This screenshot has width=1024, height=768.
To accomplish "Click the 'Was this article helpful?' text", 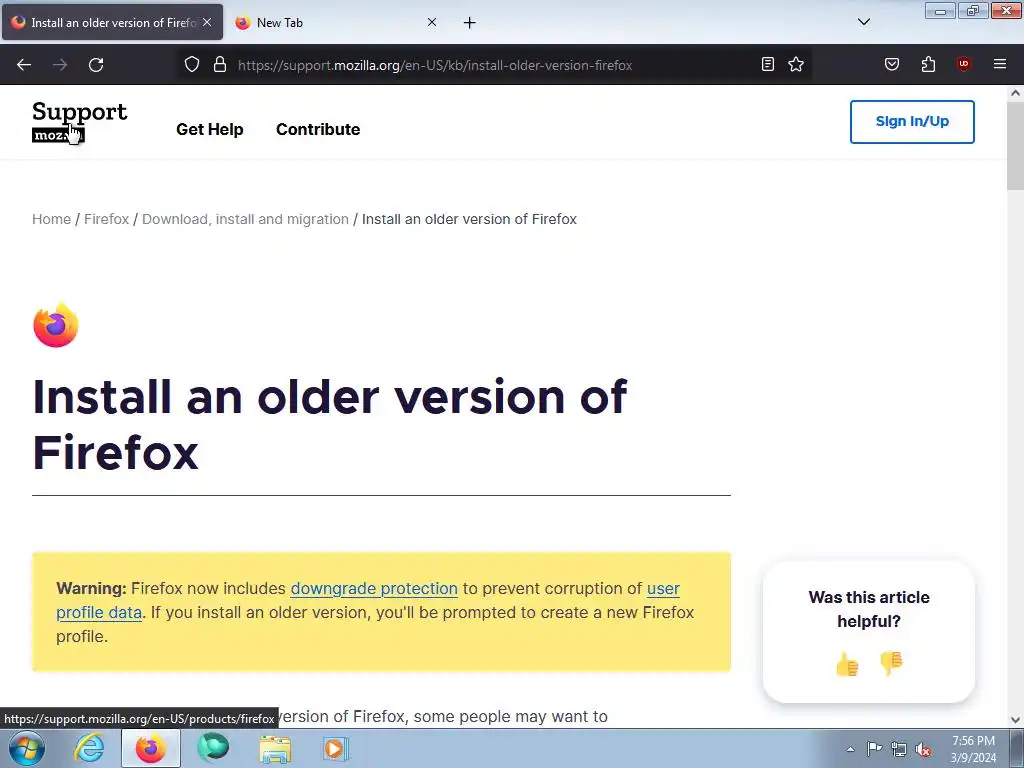I will [x=869, y=609].
